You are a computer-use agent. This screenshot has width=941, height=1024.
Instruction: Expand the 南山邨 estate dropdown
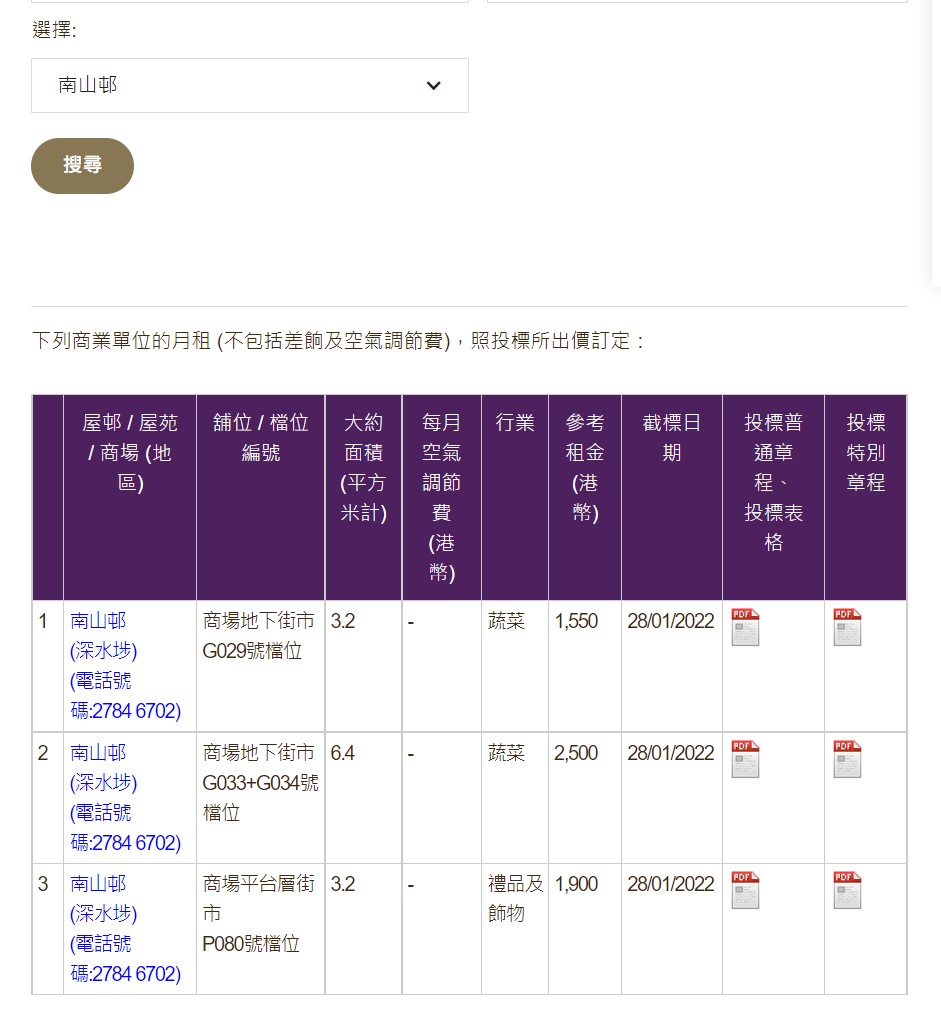pos(249,86)
